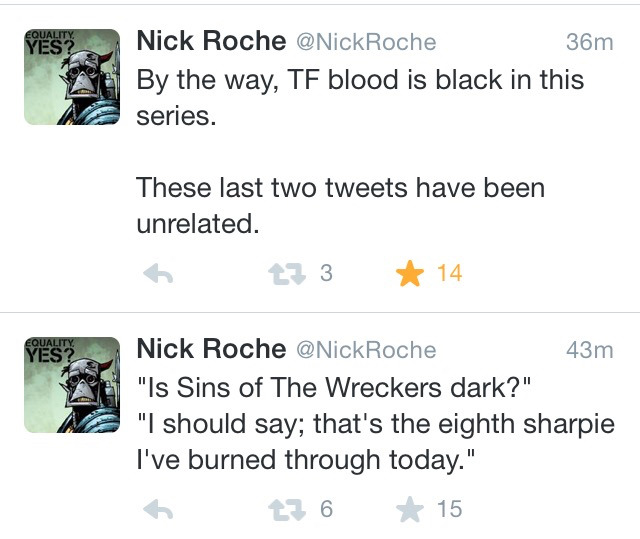Tap @NickRoche handle in second tweet
Image resolution: width=640 pixels, height=539 pixels.
366,350
